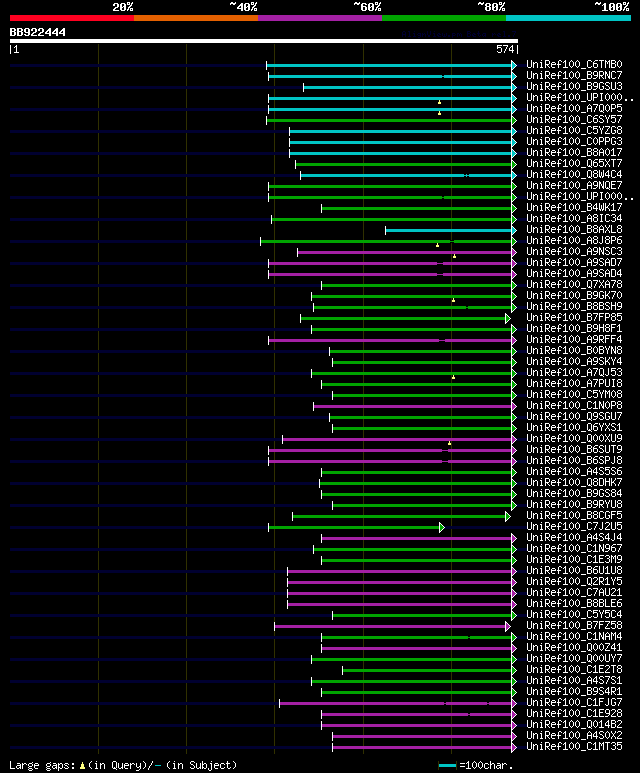Screen dimensions: 640x773
Task: Select the UniRef100_Q014B2 label
Action: [574, 725]
